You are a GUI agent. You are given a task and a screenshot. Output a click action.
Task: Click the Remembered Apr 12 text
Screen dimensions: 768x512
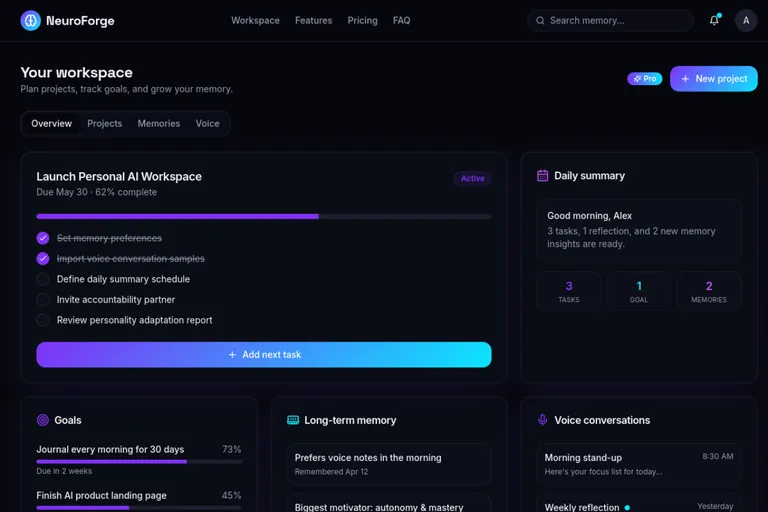331,472
